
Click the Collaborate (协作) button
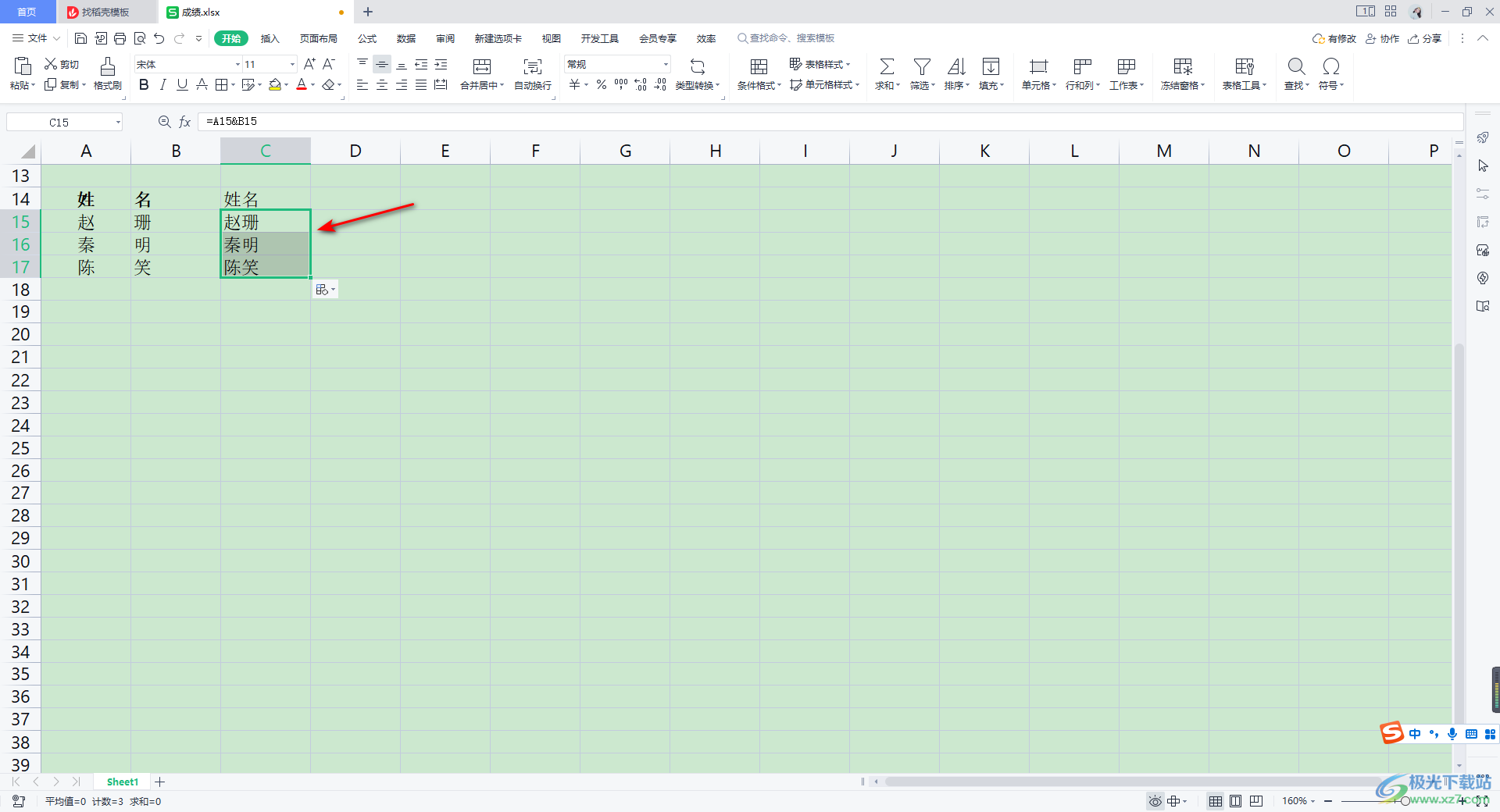[1382, 38]
